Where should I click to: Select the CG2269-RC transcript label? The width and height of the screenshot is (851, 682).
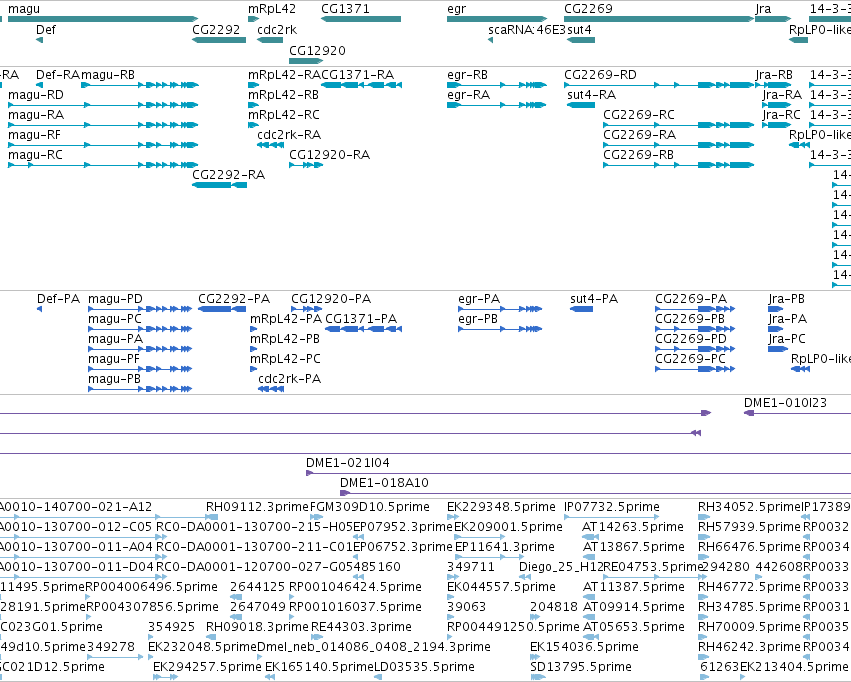(639, 115)
